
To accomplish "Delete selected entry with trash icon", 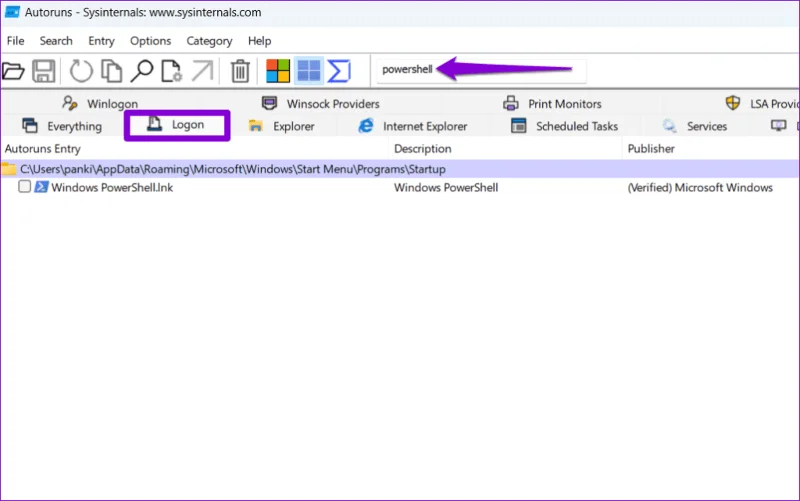I will [240, 71].
